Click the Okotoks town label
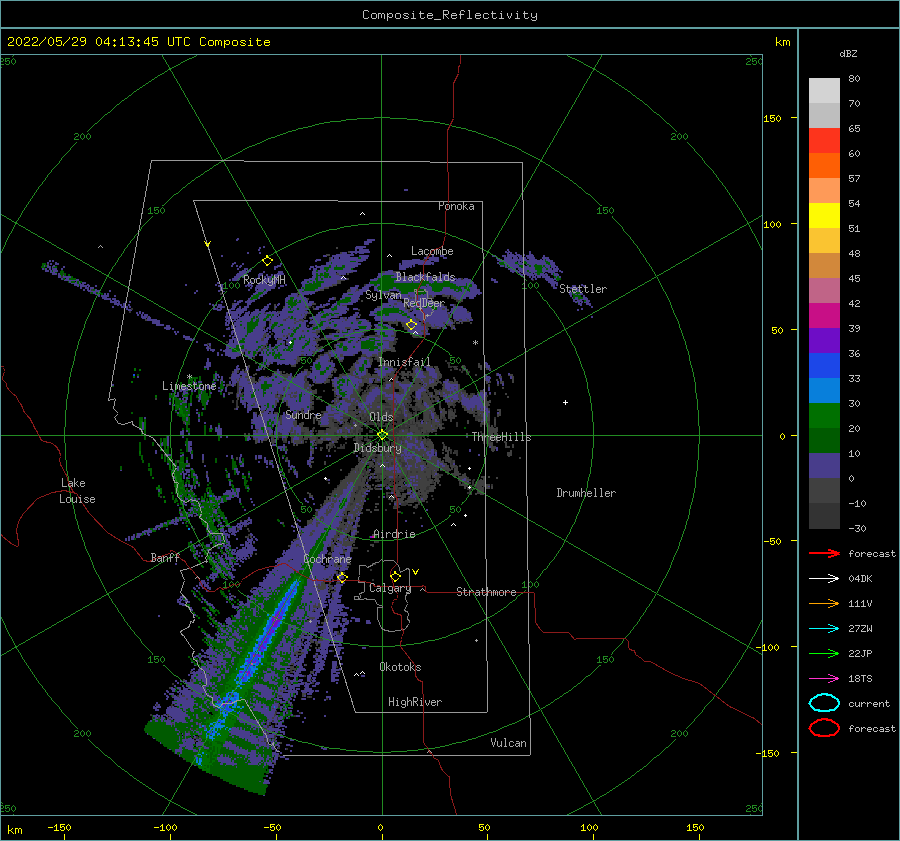Image resolution: width=900 pixels, height=841 pixels. pyautogui.click(x=400, y=667)
